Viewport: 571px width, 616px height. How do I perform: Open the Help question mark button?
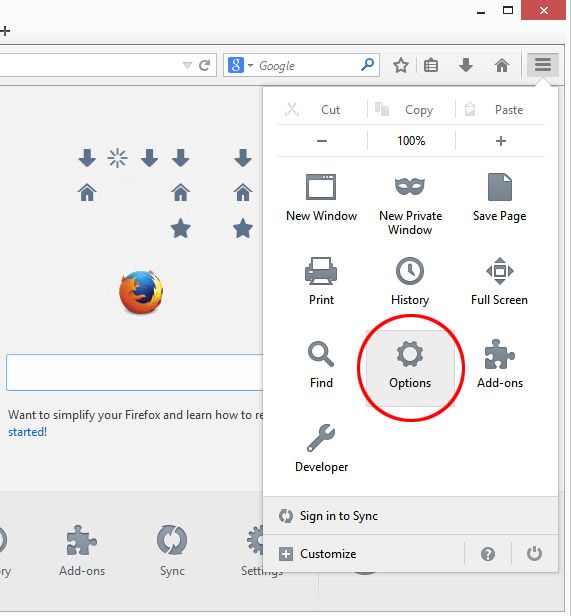pyautogui.click(x=488, y=554)
